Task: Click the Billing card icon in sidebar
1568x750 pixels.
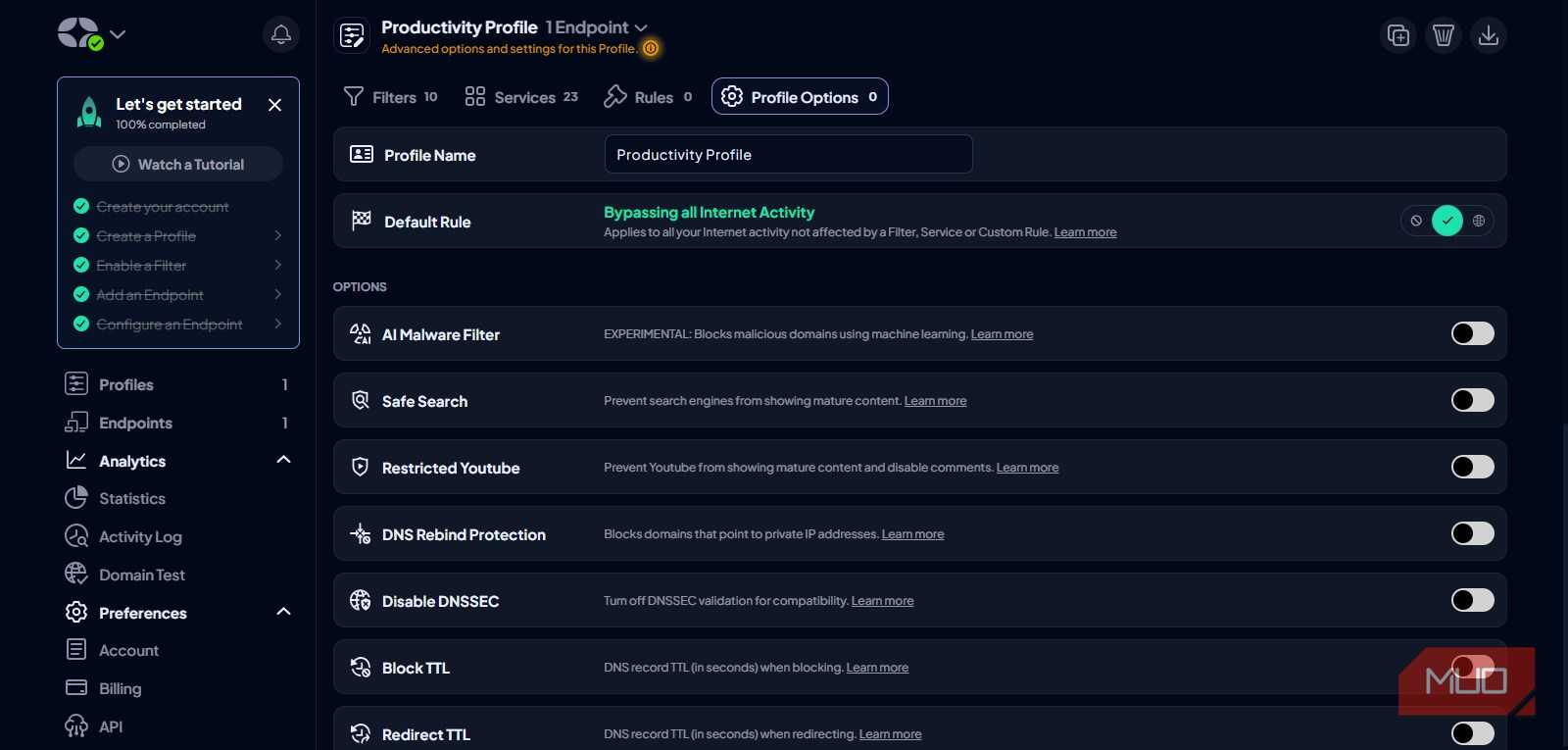Action: [x=76, y=688]
